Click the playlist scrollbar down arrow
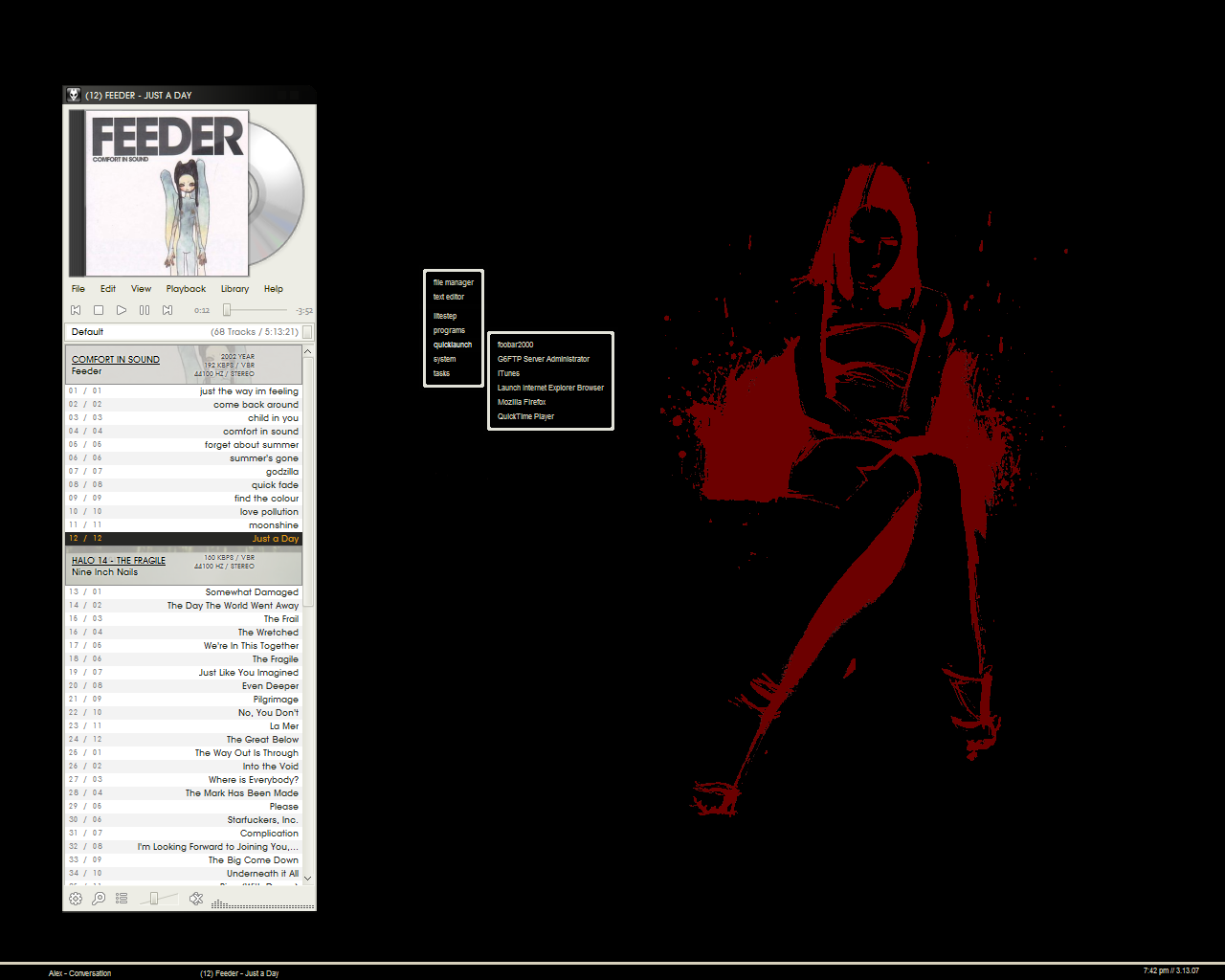 (x=308, y=879)
